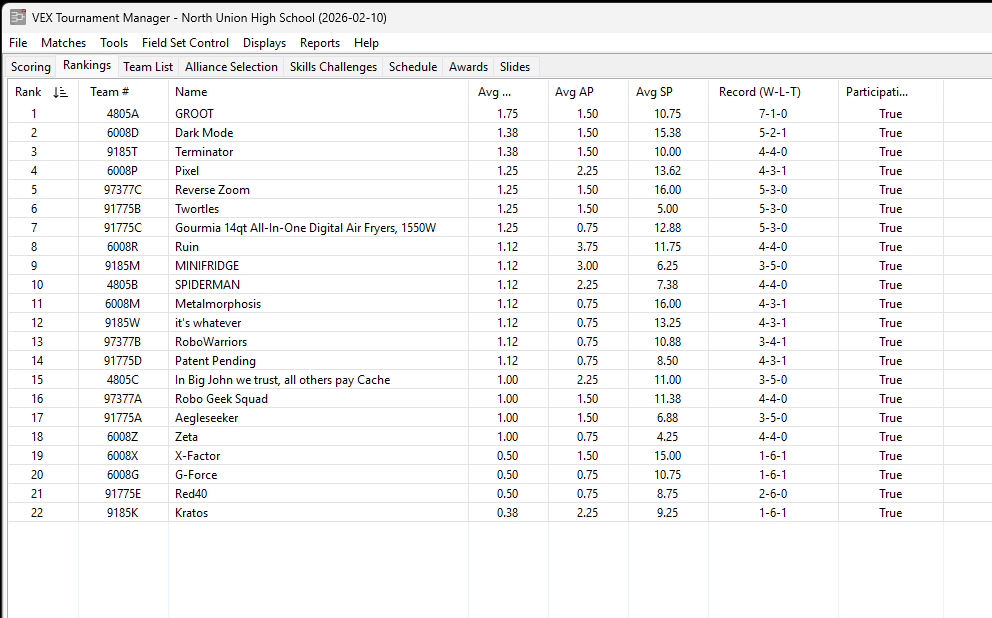
Task: Open the Field Set Control menu
Action: point(185,43)
